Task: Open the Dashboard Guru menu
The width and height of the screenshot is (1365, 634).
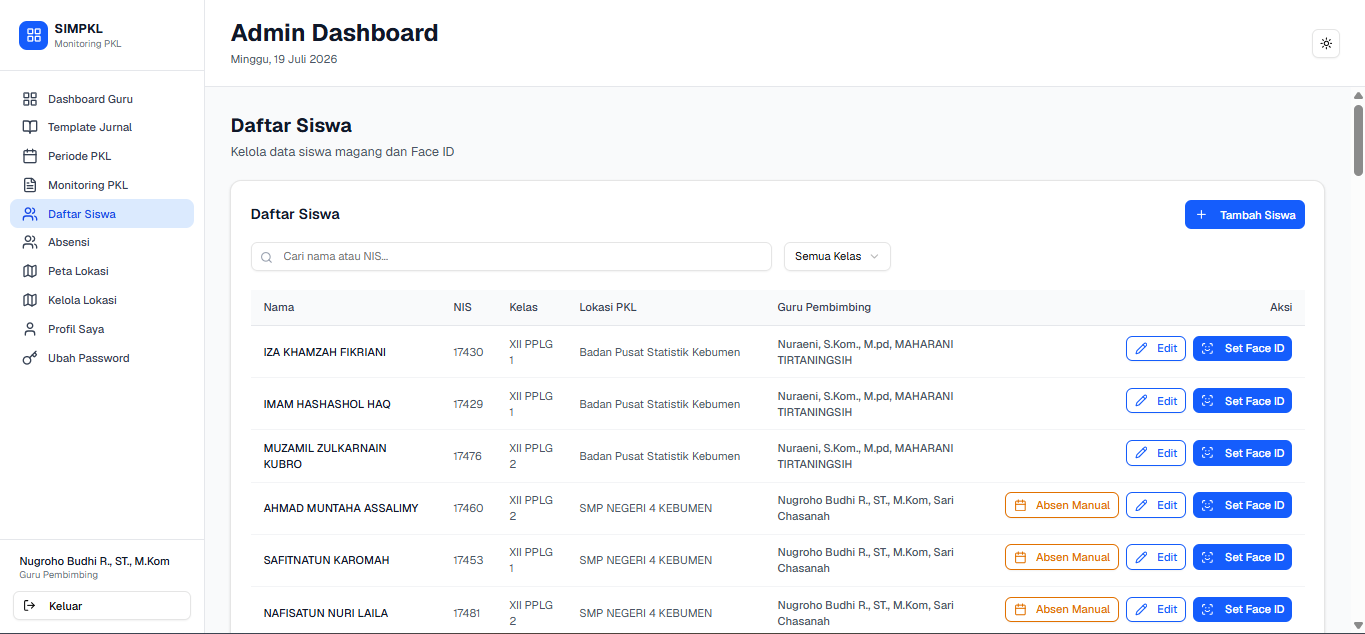Action: (102, 99)
